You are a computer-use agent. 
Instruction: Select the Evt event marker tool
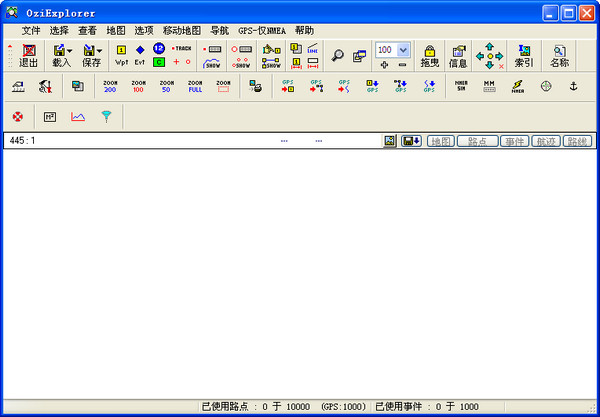[140, 55]
